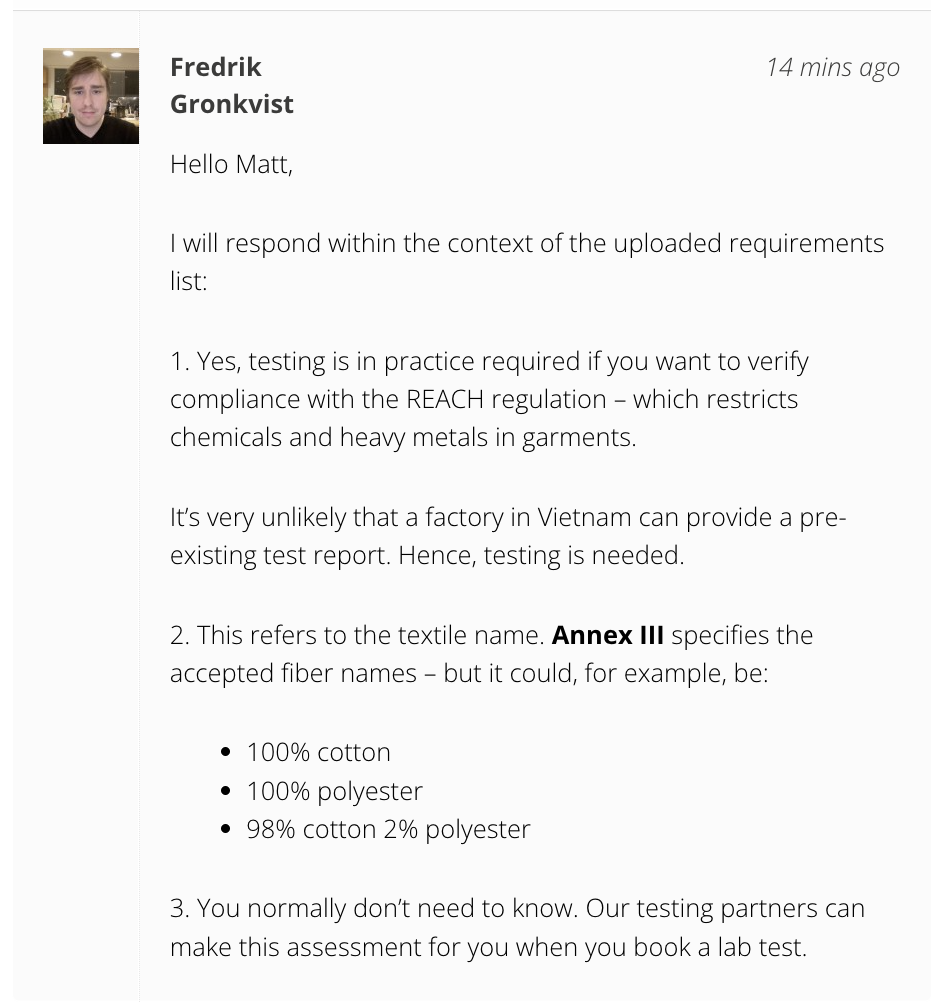Screen dimensions: 941x1007
Task: Click the bullet dot before '98% cotton'
Action: (225, 829)
